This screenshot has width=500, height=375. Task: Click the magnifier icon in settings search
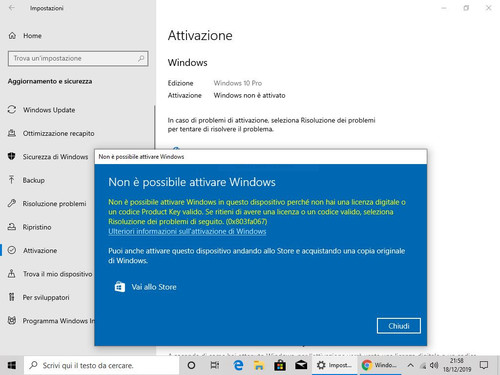click(x=141, y=59)
